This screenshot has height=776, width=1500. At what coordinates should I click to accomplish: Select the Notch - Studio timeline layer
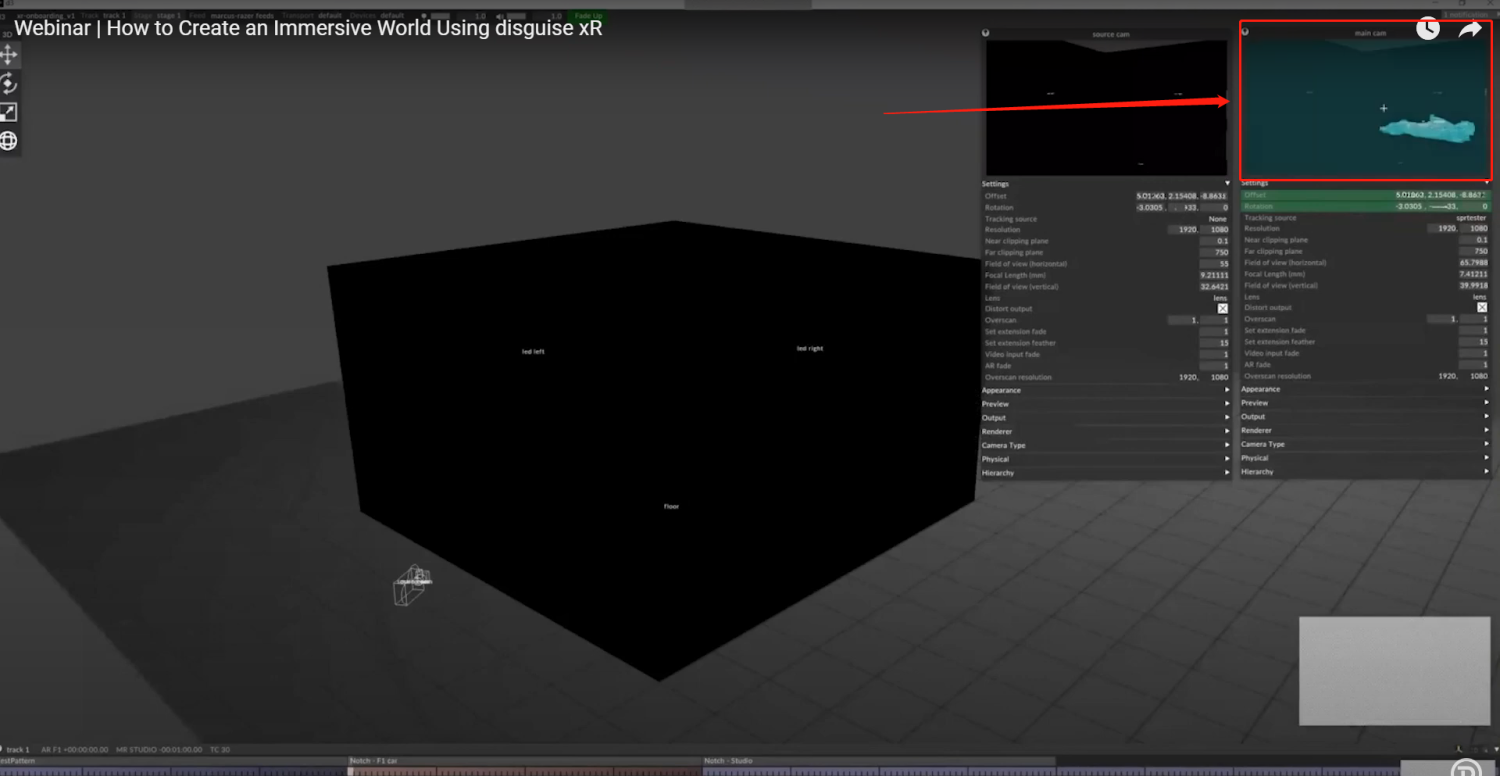click(879, 761)
